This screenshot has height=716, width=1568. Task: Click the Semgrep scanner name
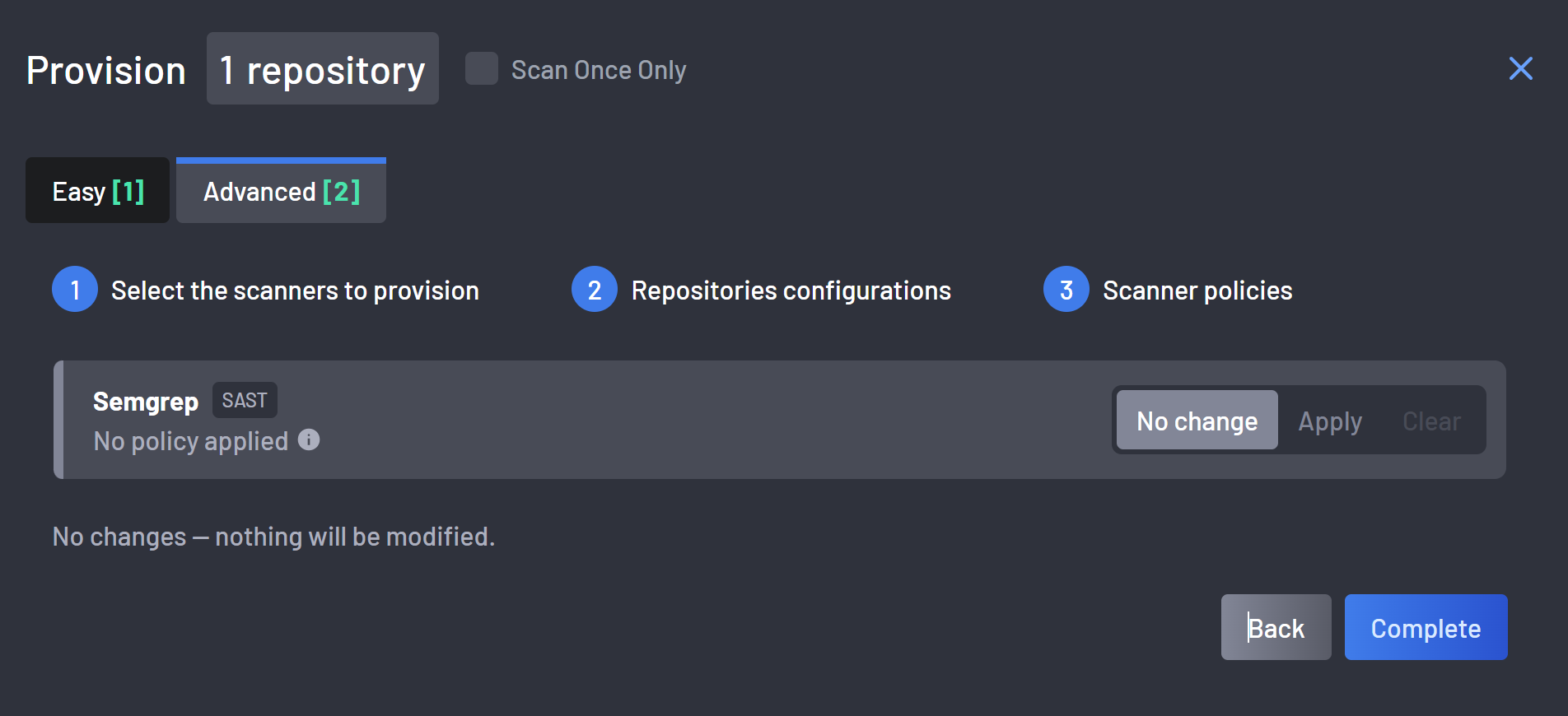[146, 402]
